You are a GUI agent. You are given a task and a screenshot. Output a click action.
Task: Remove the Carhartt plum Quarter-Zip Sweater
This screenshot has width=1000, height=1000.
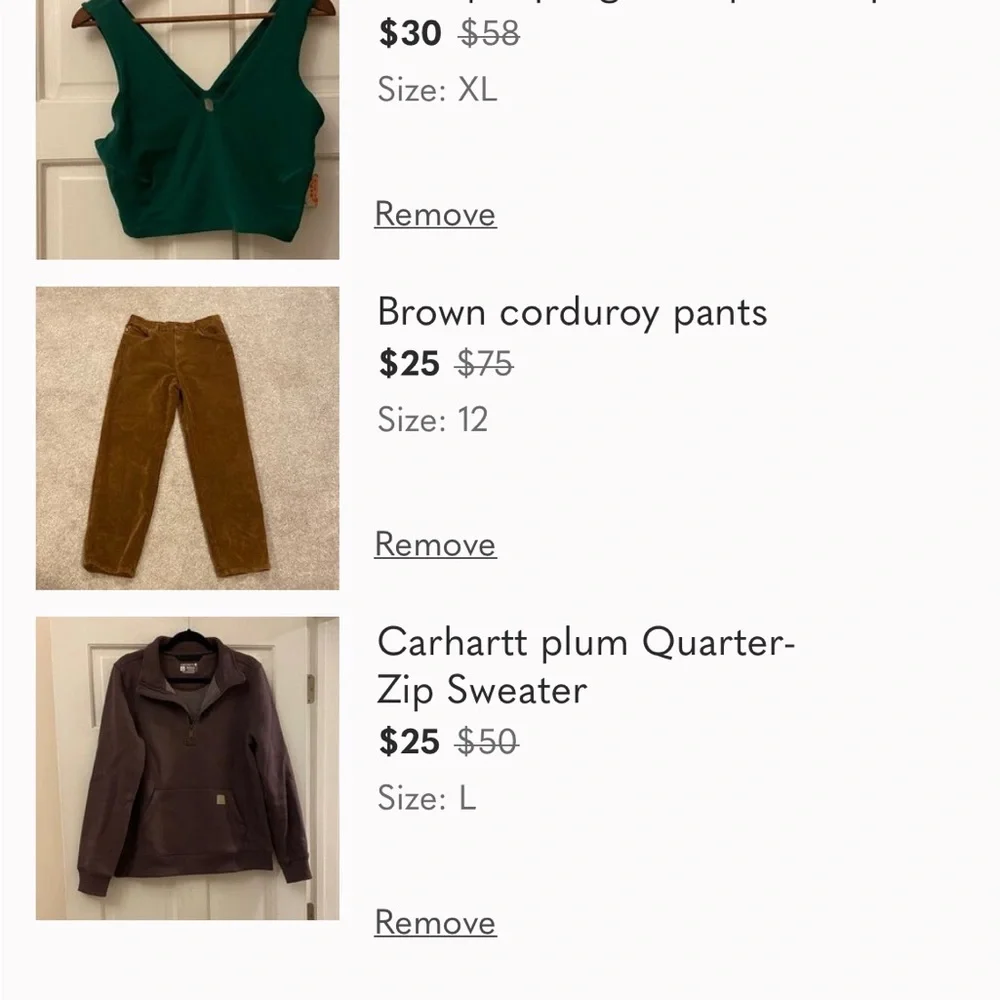[435, 923]
